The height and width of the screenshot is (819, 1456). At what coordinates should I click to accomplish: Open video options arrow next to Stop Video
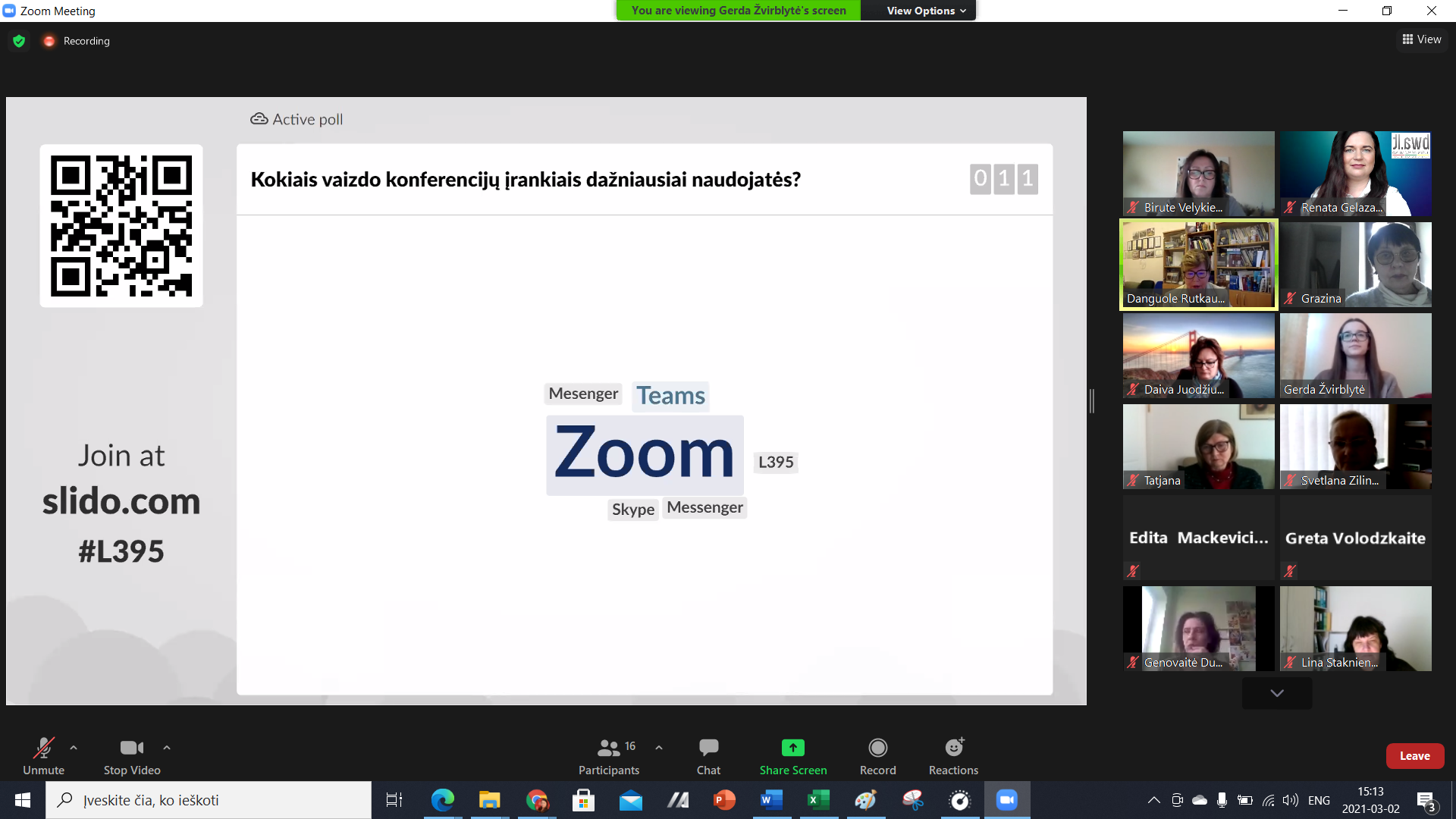point(167,748)
